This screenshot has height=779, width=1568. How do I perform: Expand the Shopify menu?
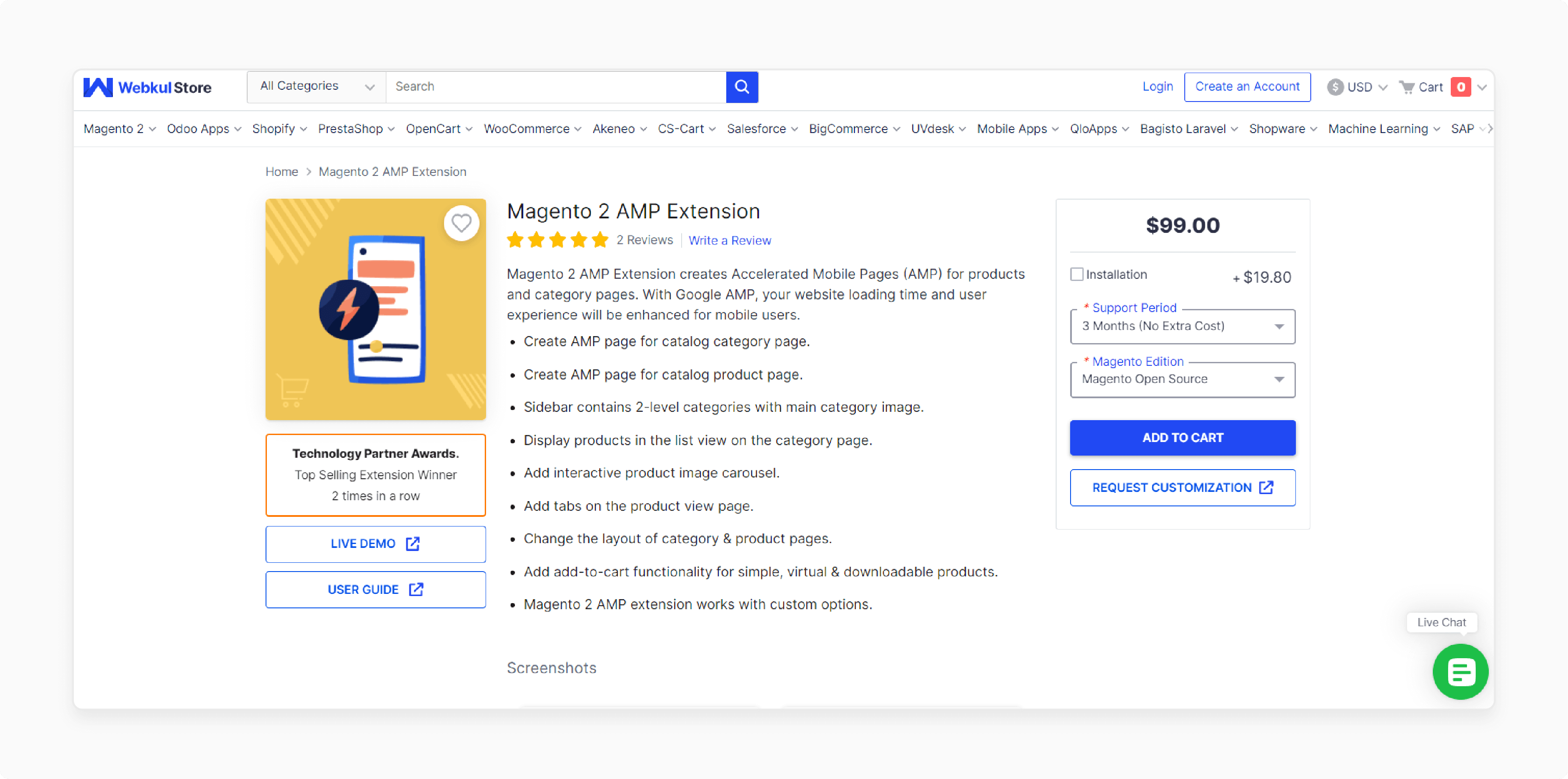pos(280,129)
